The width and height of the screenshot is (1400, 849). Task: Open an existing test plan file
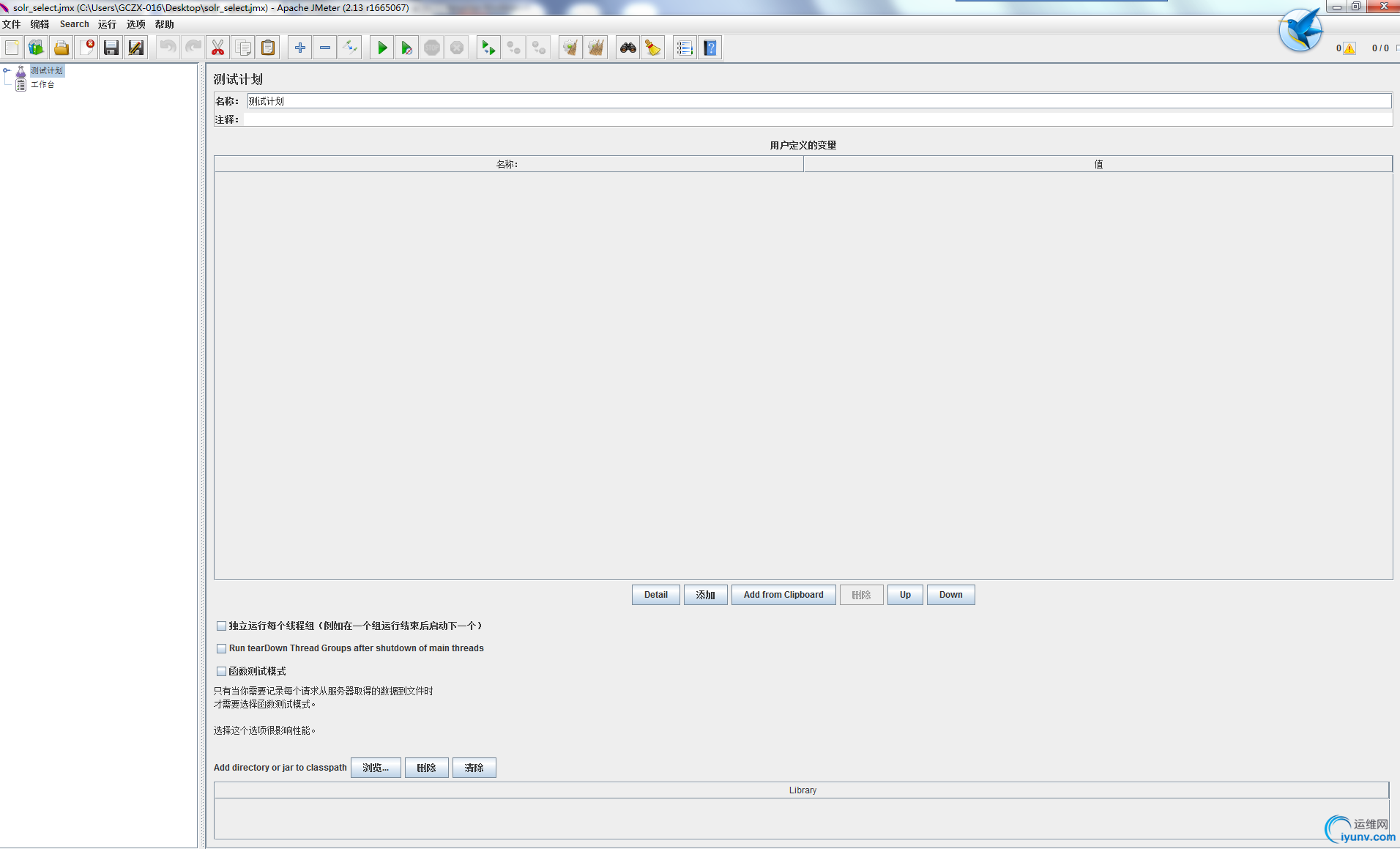(x=62, y=48)
